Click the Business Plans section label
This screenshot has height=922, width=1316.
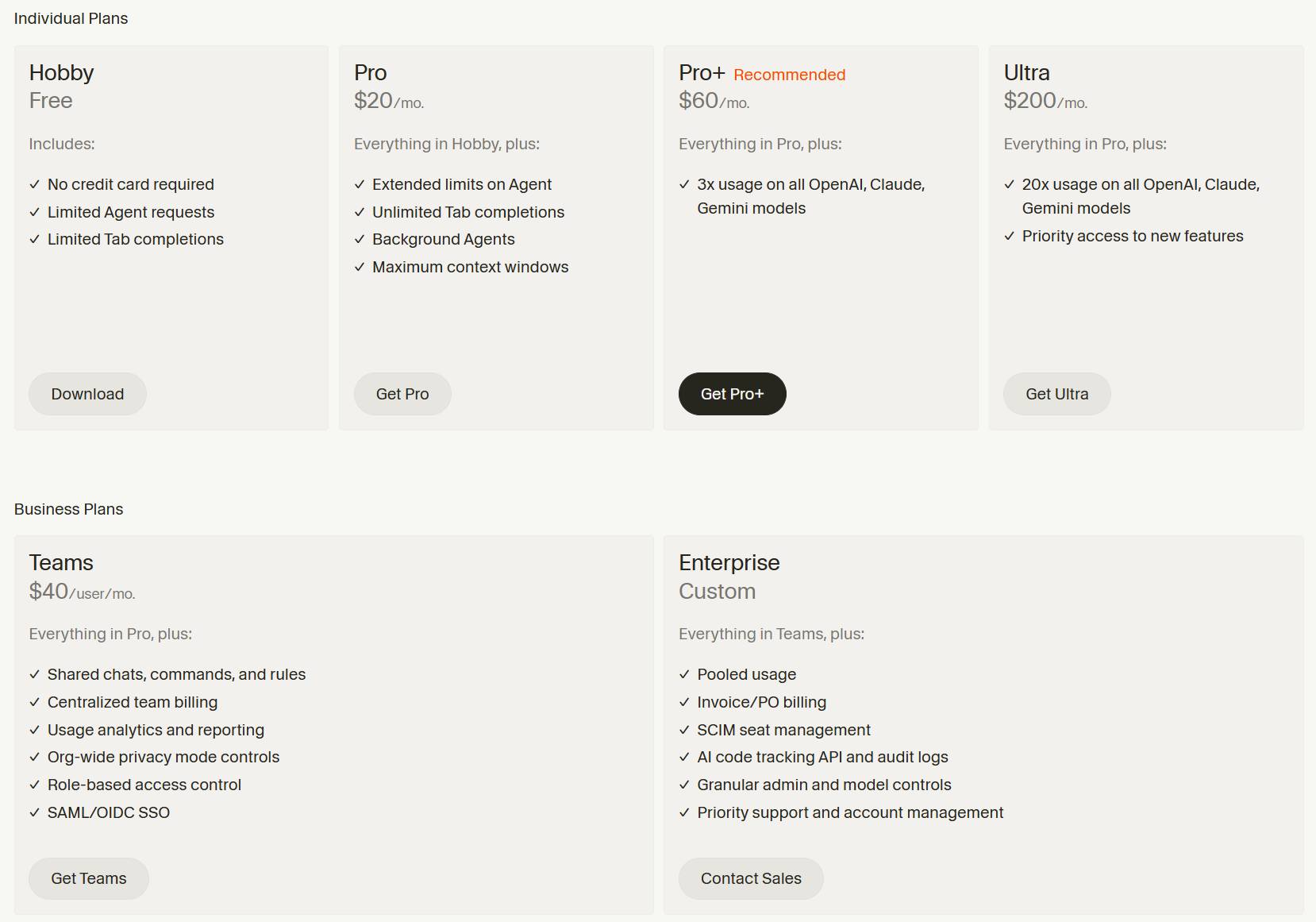(68, 509)
